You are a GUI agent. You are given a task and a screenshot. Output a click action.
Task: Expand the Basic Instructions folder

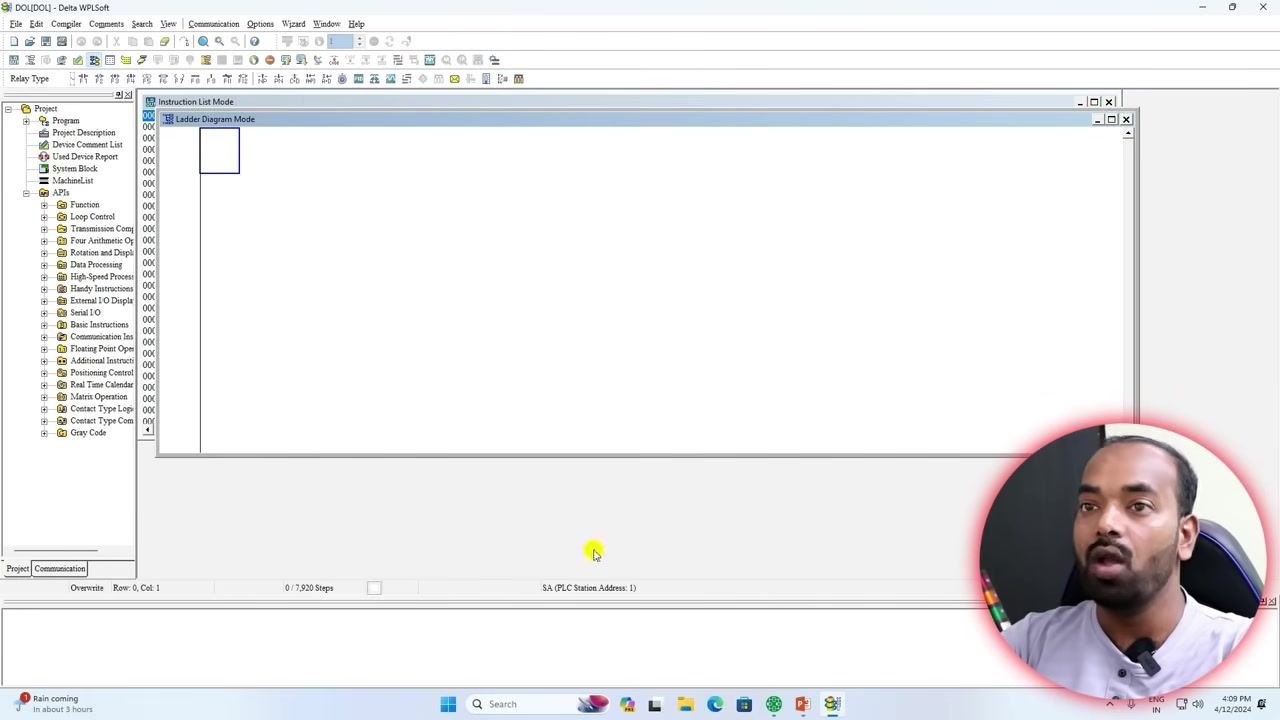pyautogui.click(x=44, y=325)
